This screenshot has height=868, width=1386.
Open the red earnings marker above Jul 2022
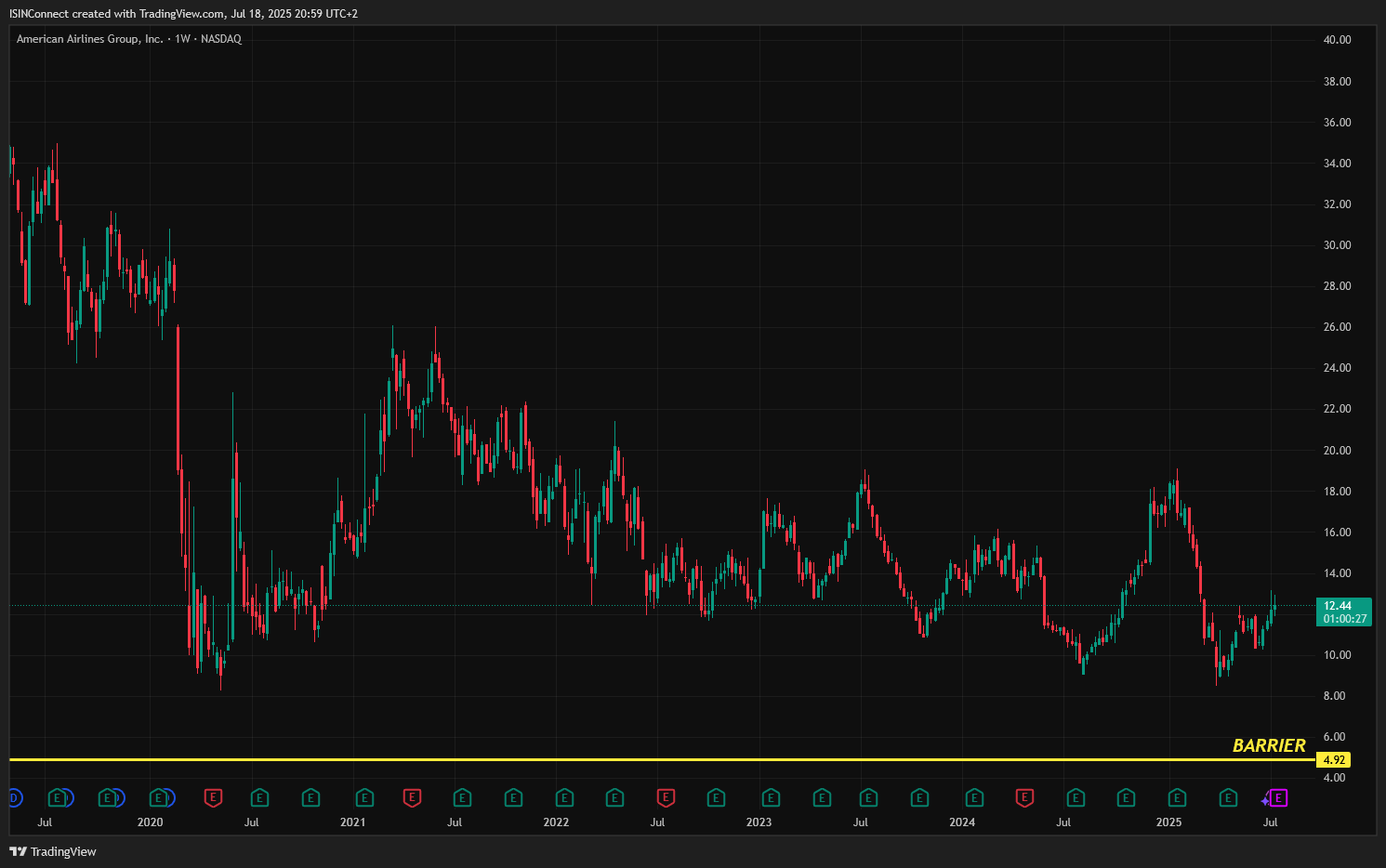coord(665,797)
